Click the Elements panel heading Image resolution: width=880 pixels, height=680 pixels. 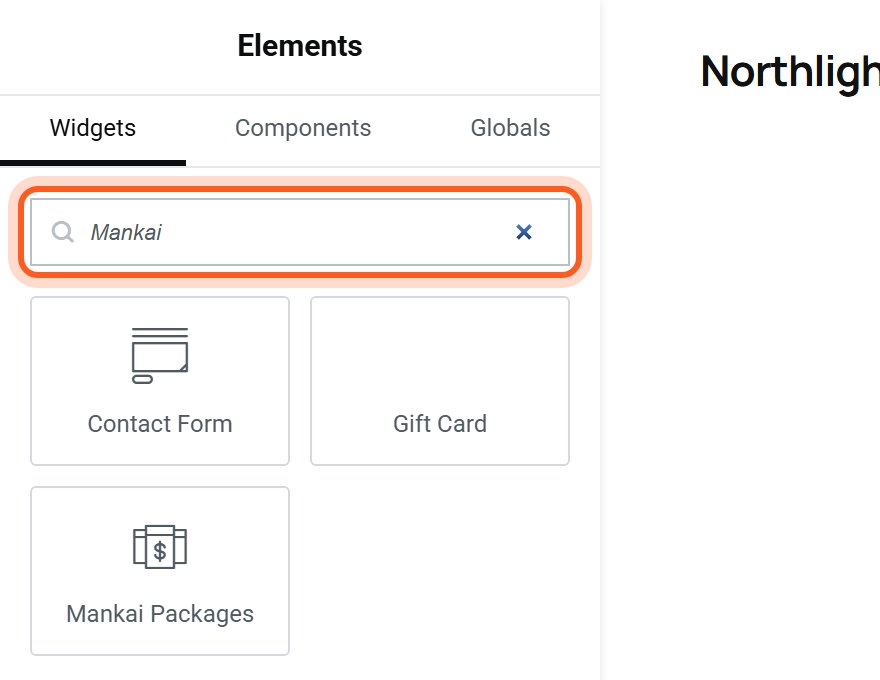click(300, 45)
